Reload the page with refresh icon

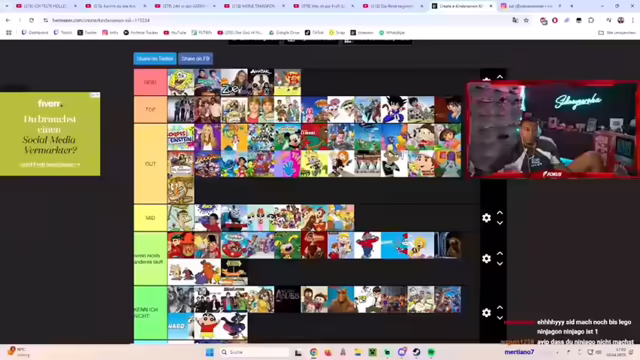coord(31,20)
